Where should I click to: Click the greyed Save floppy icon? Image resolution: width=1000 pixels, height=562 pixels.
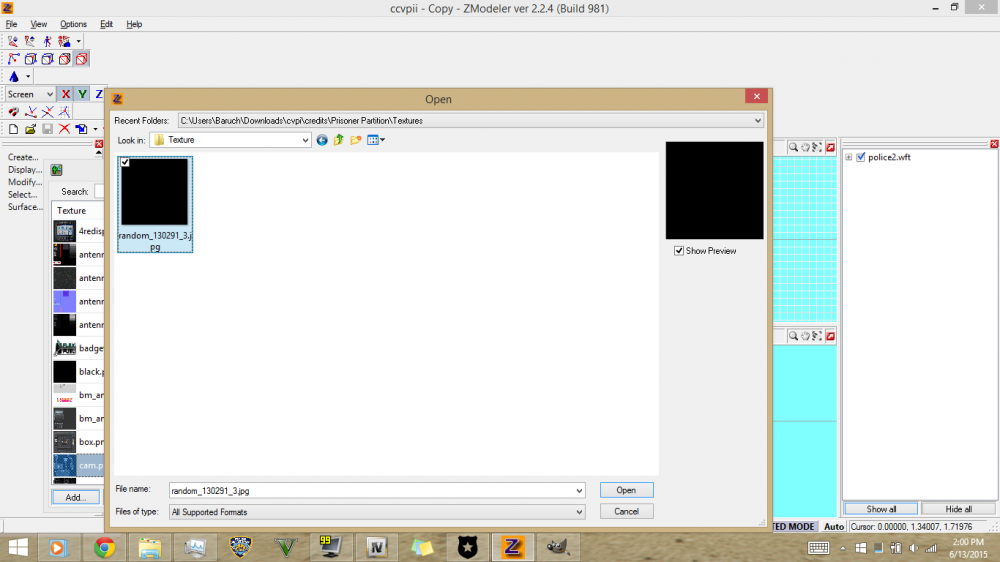point(47,129)
